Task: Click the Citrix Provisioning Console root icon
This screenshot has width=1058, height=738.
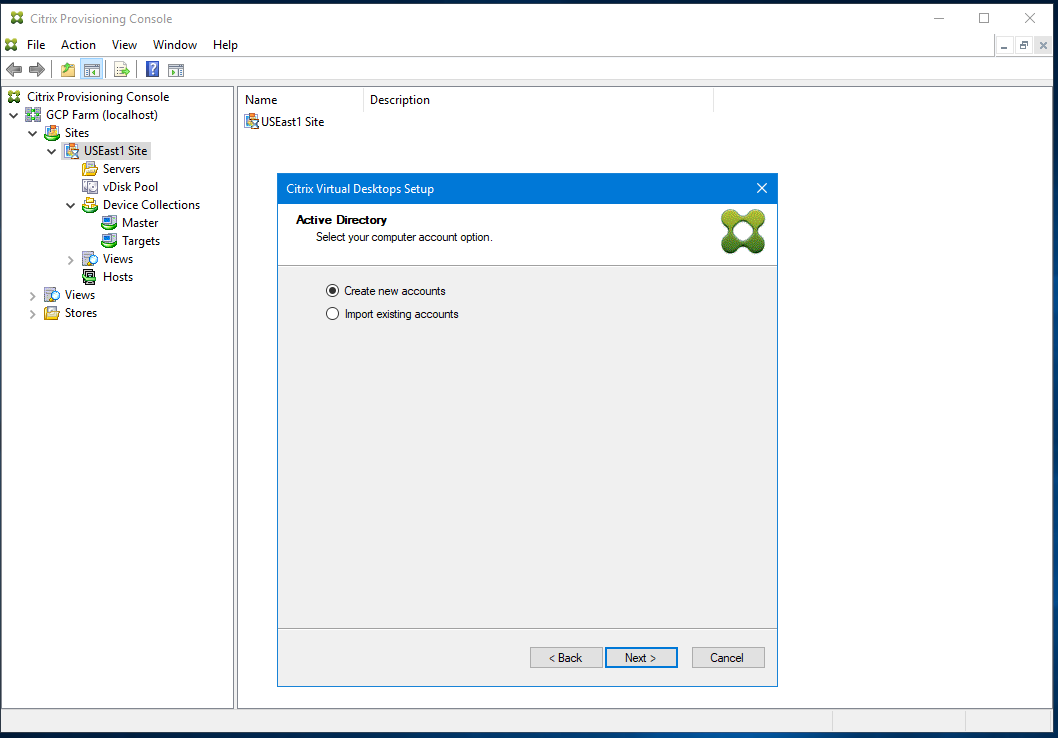Action: [x=14, y=96]
